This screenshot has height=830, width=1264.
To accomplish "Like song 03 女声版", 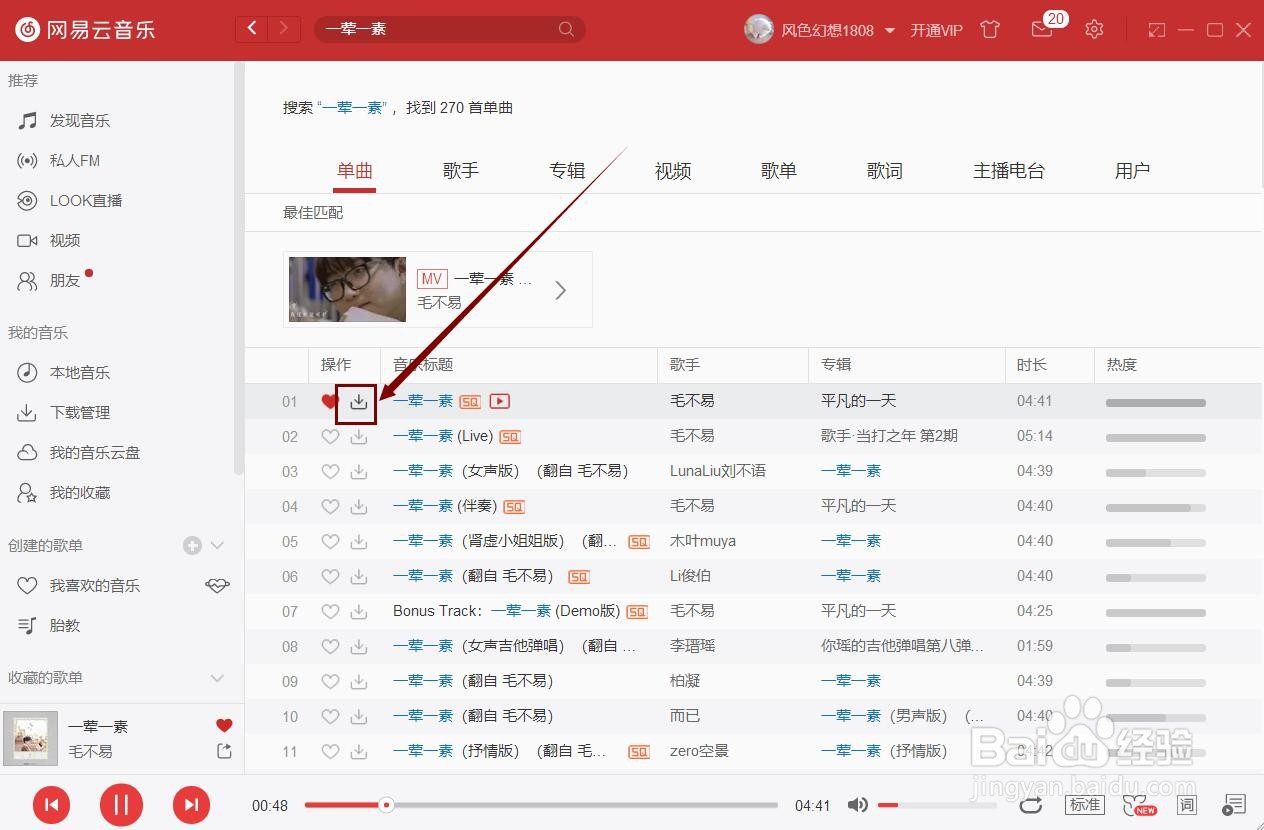I will 330,472.
